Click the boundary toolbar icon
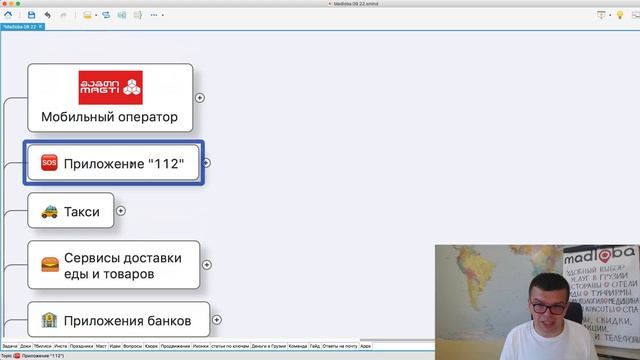Image resolution: width=640 pixels, height=360 pixels. (122, 15)
